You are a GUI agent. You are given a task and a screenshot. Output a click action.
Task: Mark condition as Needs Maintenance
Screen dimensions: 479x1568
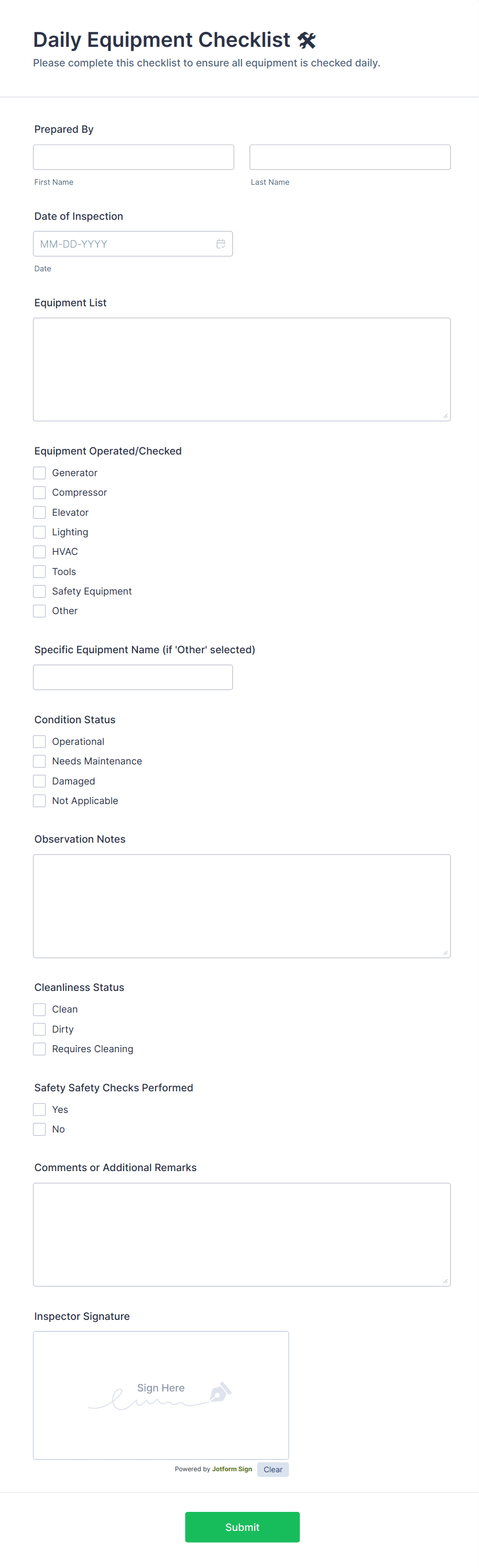(x=40, y=761)
